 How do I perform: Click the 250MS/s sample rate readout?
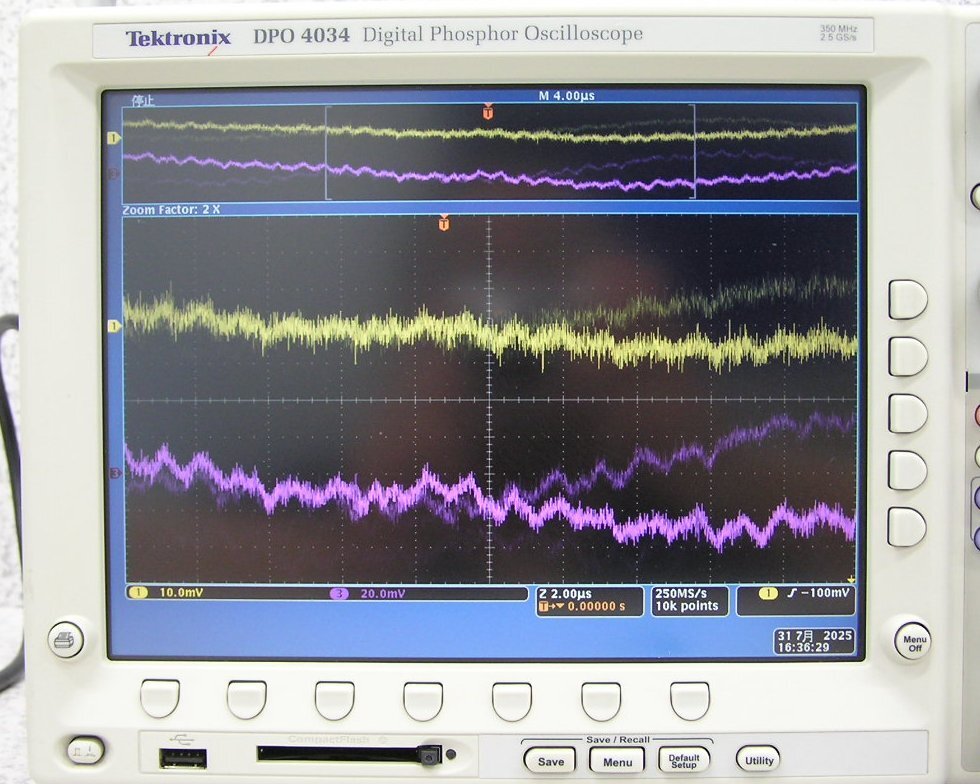pyautogui.click(x=681, y=594)
